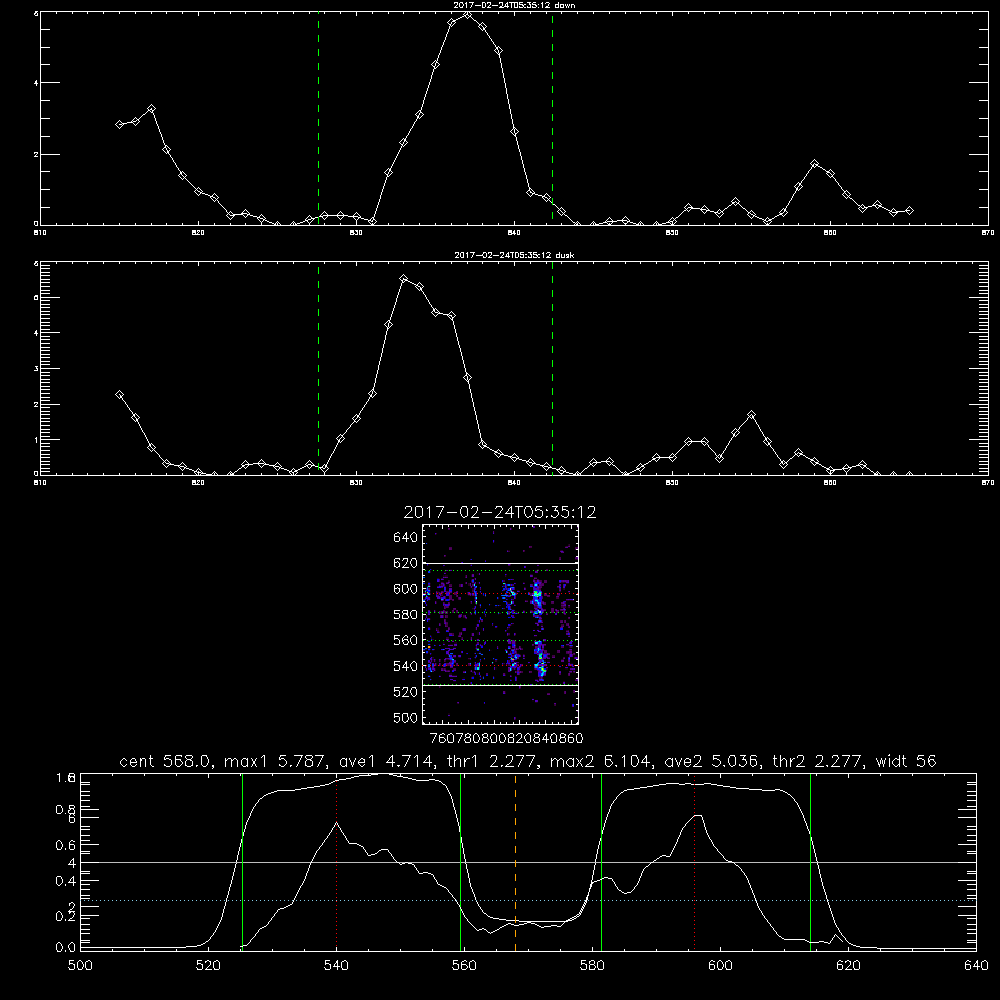Viewport: 1000px width, 1000px height.
Task: Click the 620 label on heatmap y-axis
Action: tap(406, 563)
